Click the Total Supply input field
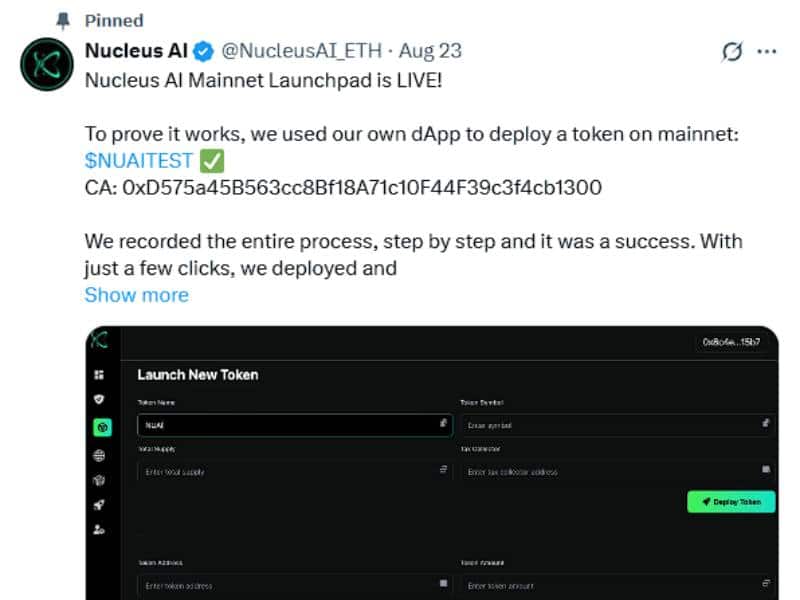The image size is (800, 600). coord(288,471)
